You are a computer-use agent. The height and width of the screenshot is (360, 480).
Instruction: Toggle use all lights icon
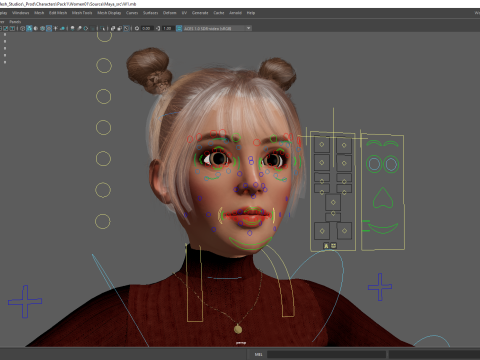click(55, 28)
